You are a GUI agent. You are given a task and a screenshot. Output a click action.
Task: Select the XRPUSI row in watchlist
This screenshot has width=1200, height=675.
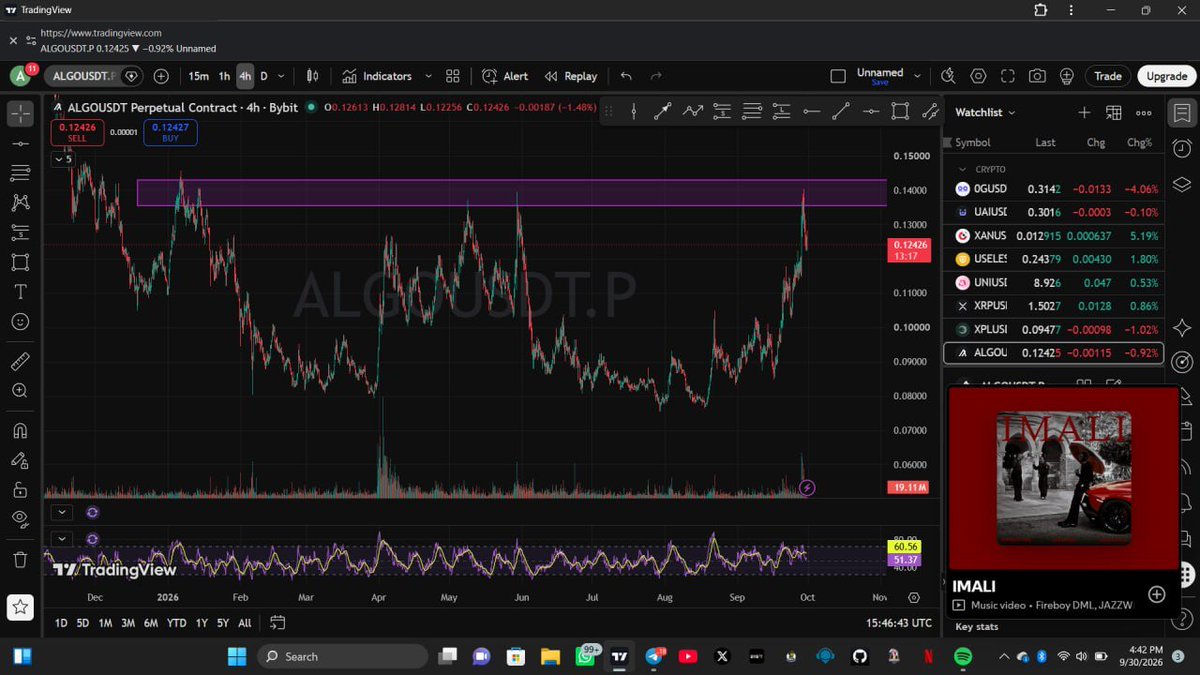(1053, 305)
